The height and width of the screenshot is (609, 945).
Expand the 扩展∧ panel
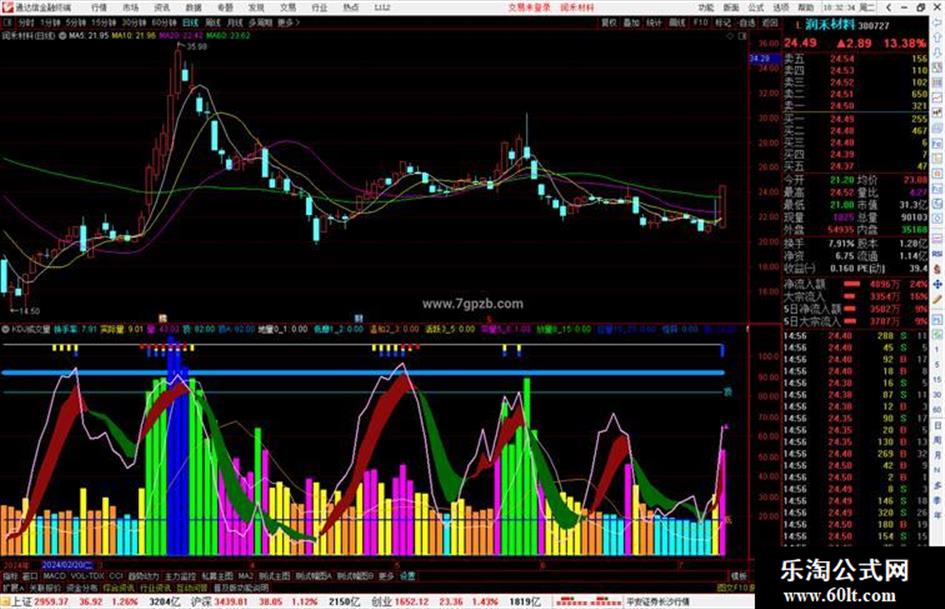click(x=13, y=587)
